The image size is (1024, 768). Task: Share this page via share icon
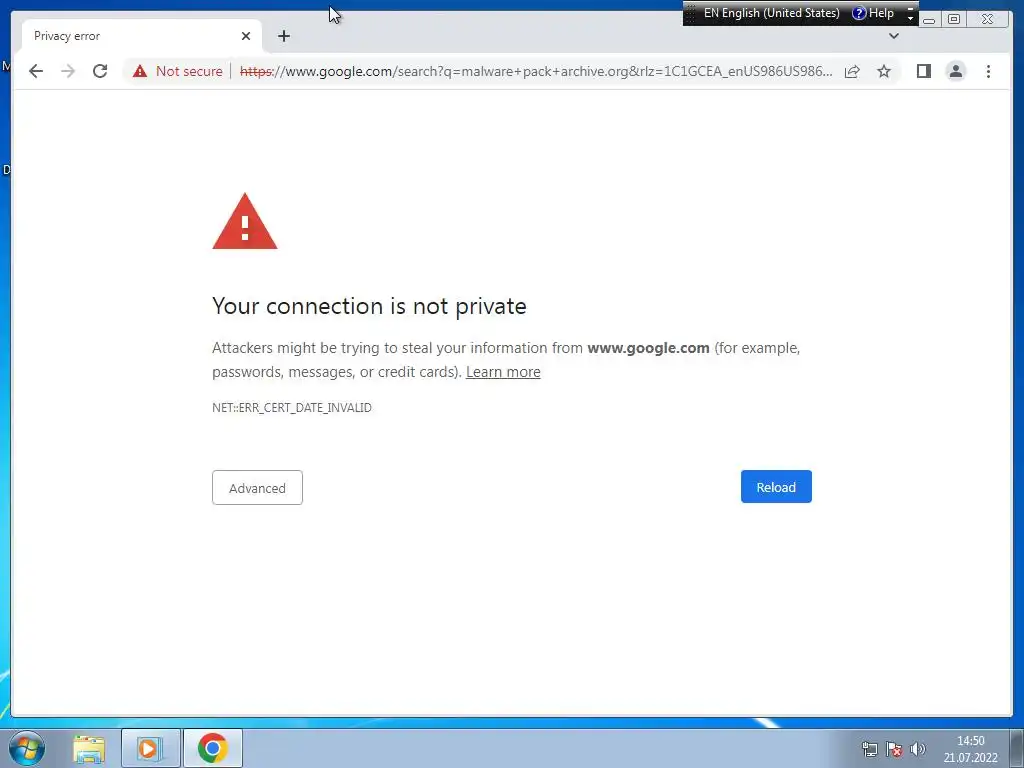[852, 71]
